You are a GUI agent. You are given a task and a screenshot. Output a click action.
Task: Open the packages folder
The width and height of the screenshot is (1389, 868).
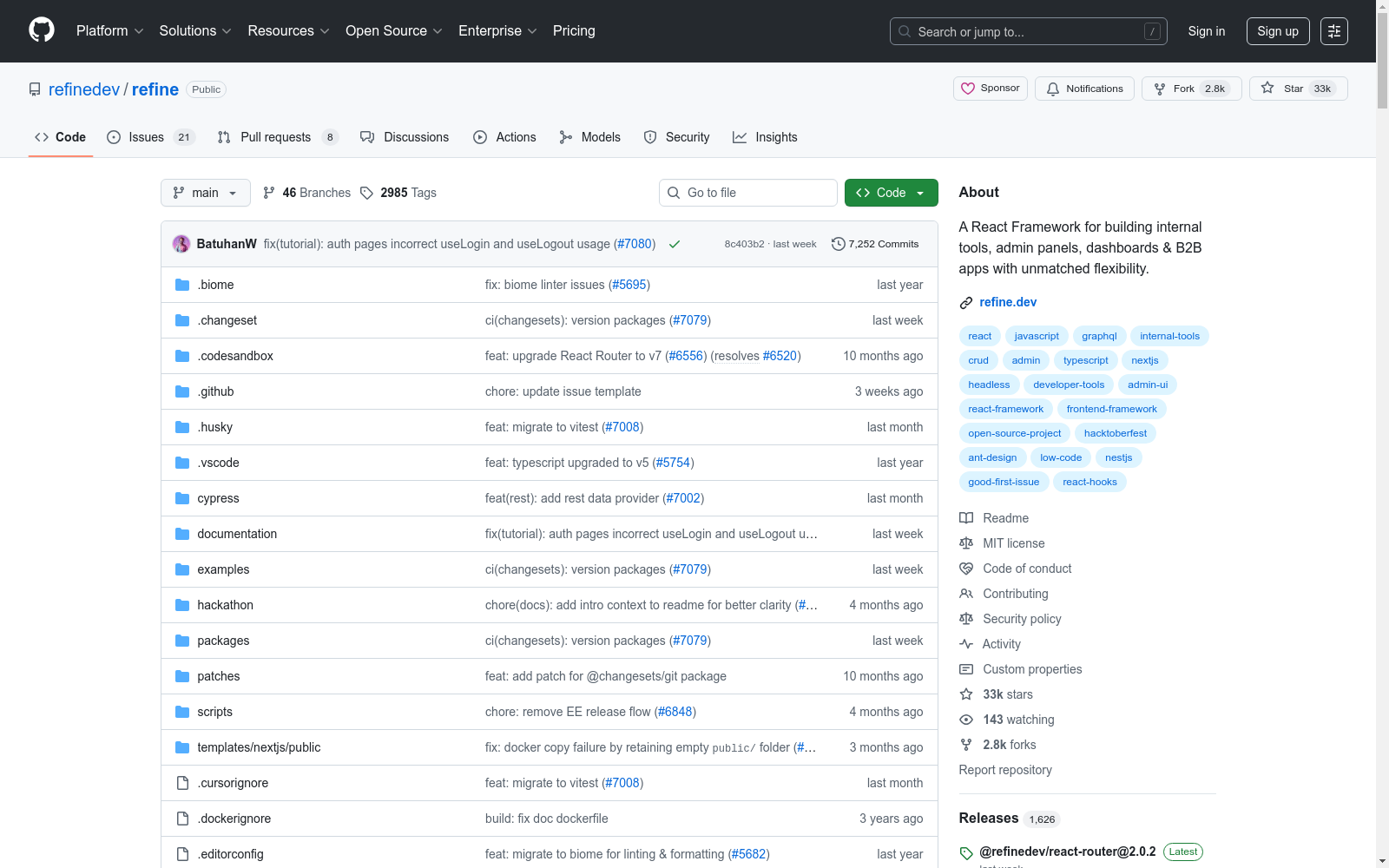click(223, 641)
